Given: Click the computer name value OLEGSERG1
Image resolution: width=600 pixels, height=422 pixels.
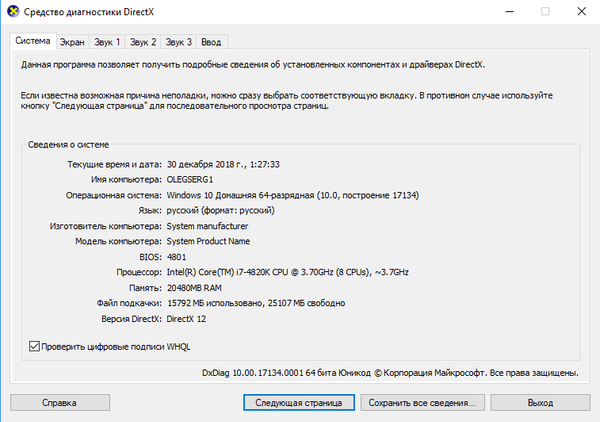Looking at the screenshot, I should tap(190, 179).
